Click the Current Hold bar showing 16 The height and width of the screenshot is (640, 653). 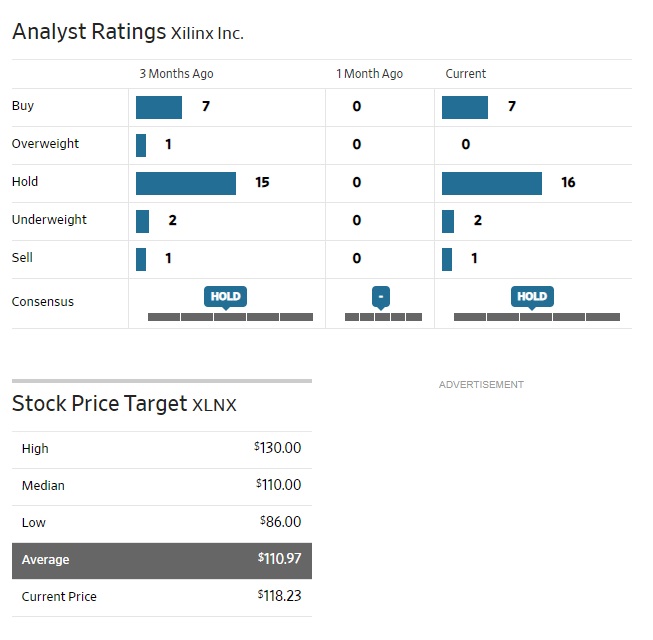tap(491, 183)
